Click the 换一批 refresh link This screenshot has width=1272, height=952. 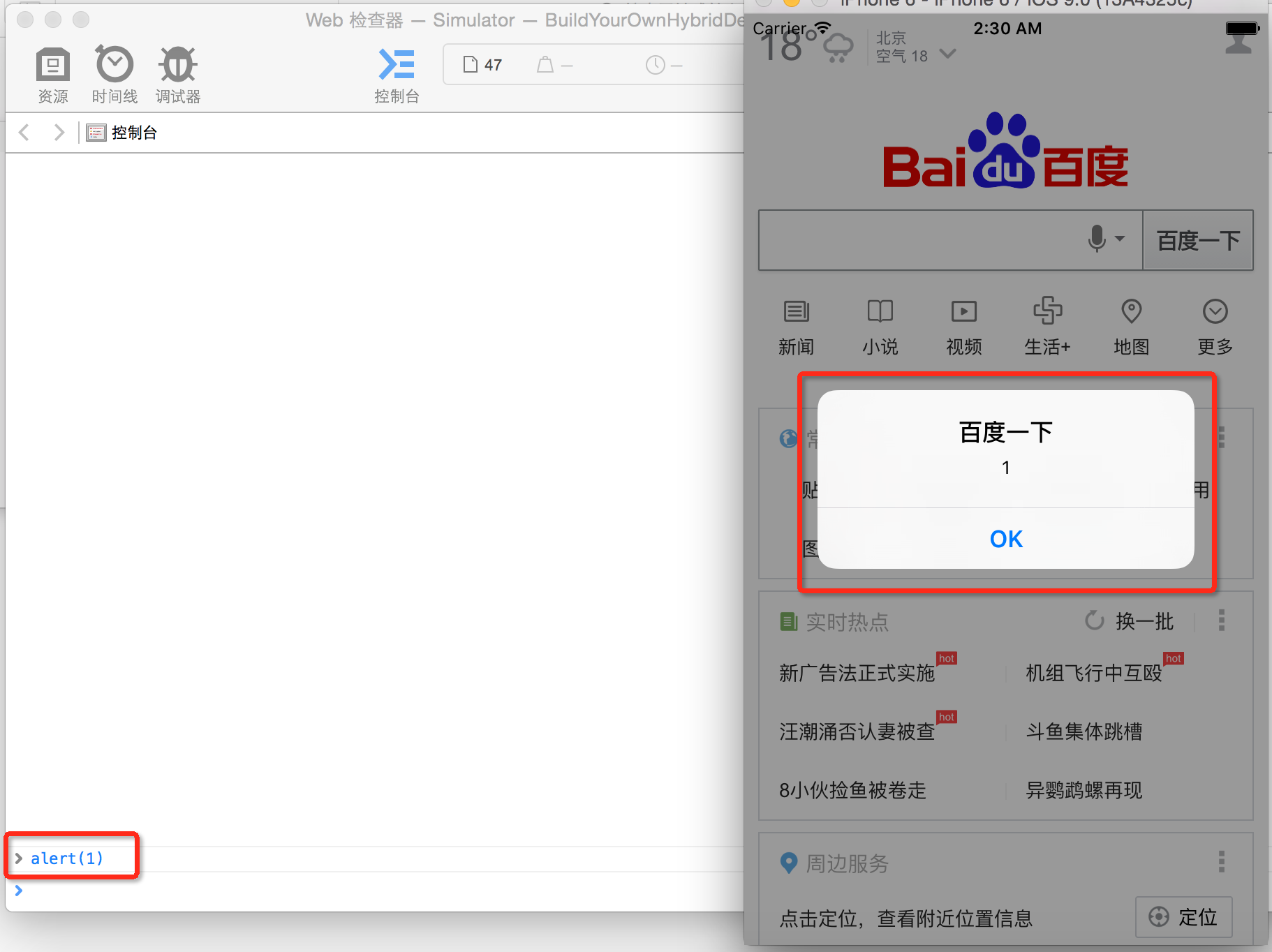click(1130, 621)
